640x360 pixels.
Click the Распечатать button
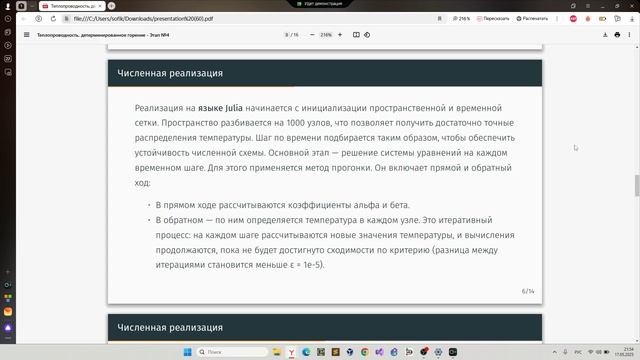point(532,19)
